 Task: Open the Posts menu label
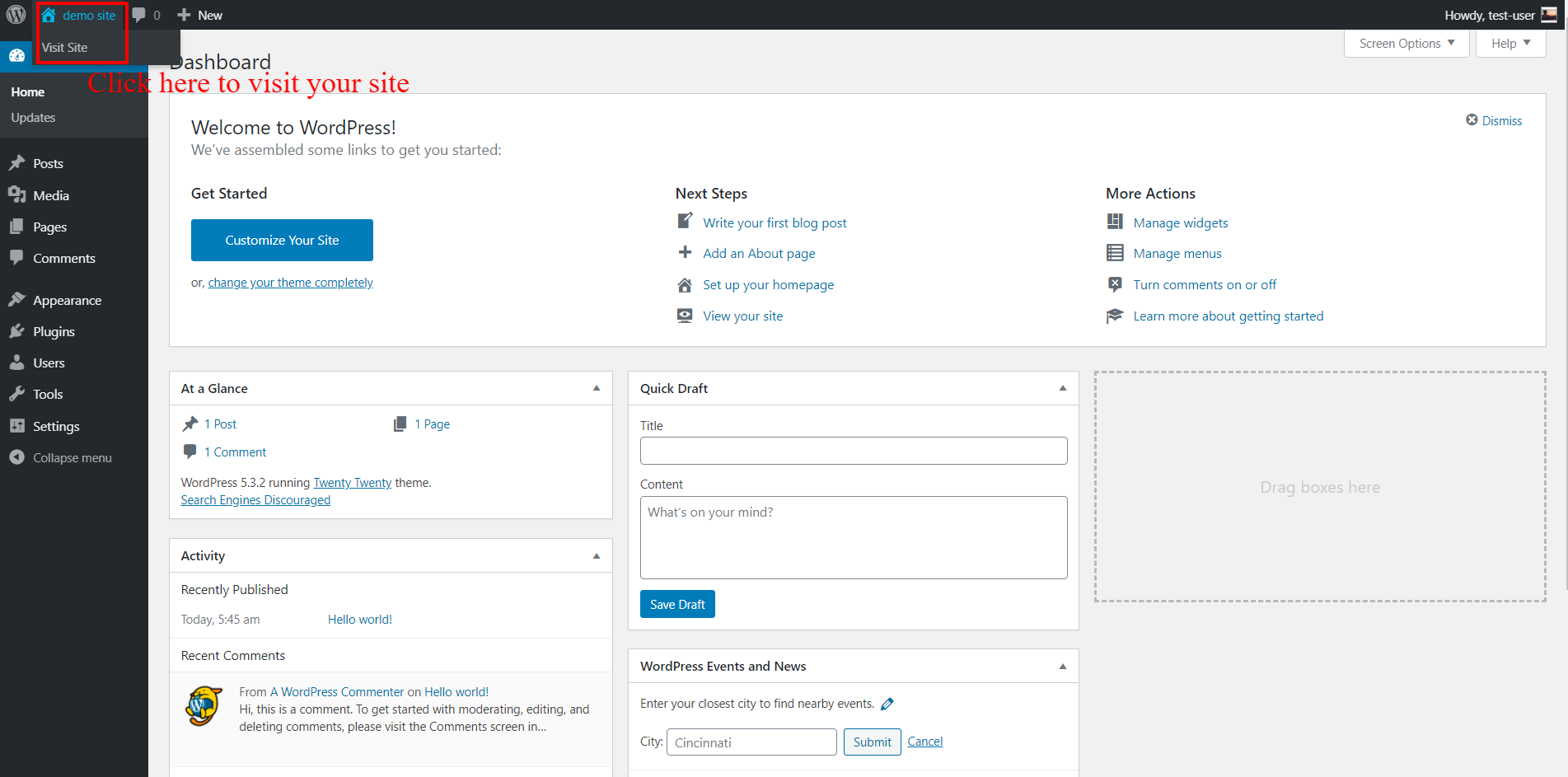pos(48,163)
